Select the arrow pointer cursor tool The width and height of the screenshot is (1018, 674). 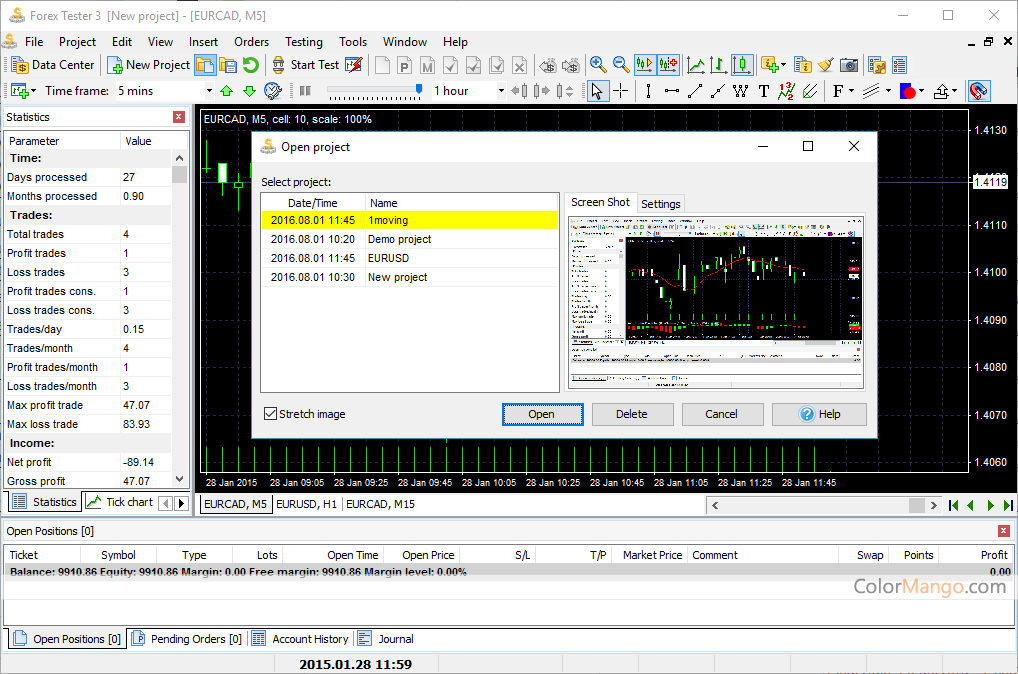click(x=597, y=91)
